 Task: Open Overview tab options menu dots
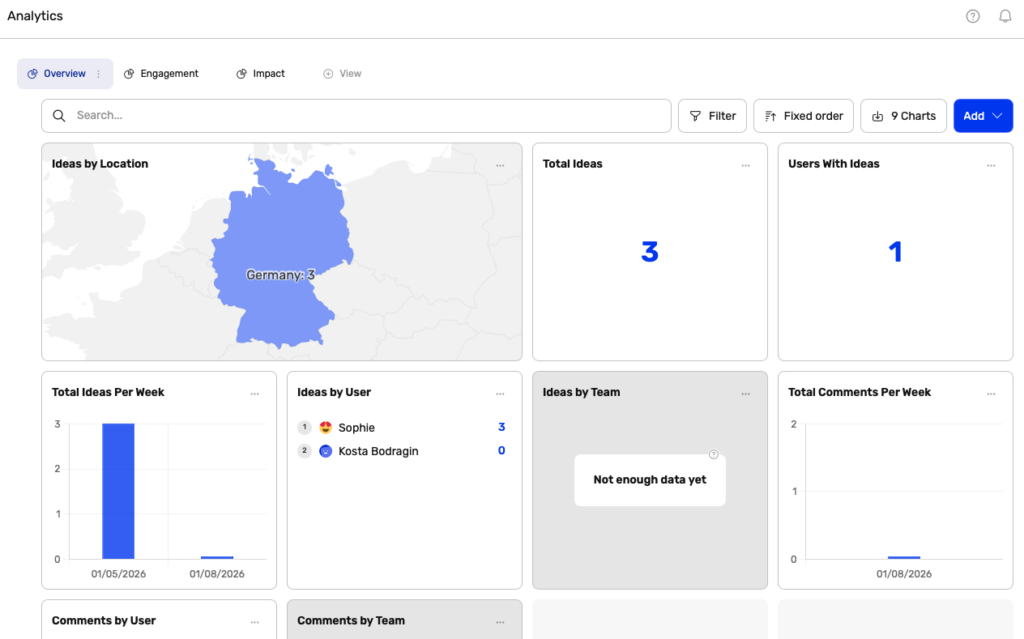pyautogui.click(x=98, y=74)
